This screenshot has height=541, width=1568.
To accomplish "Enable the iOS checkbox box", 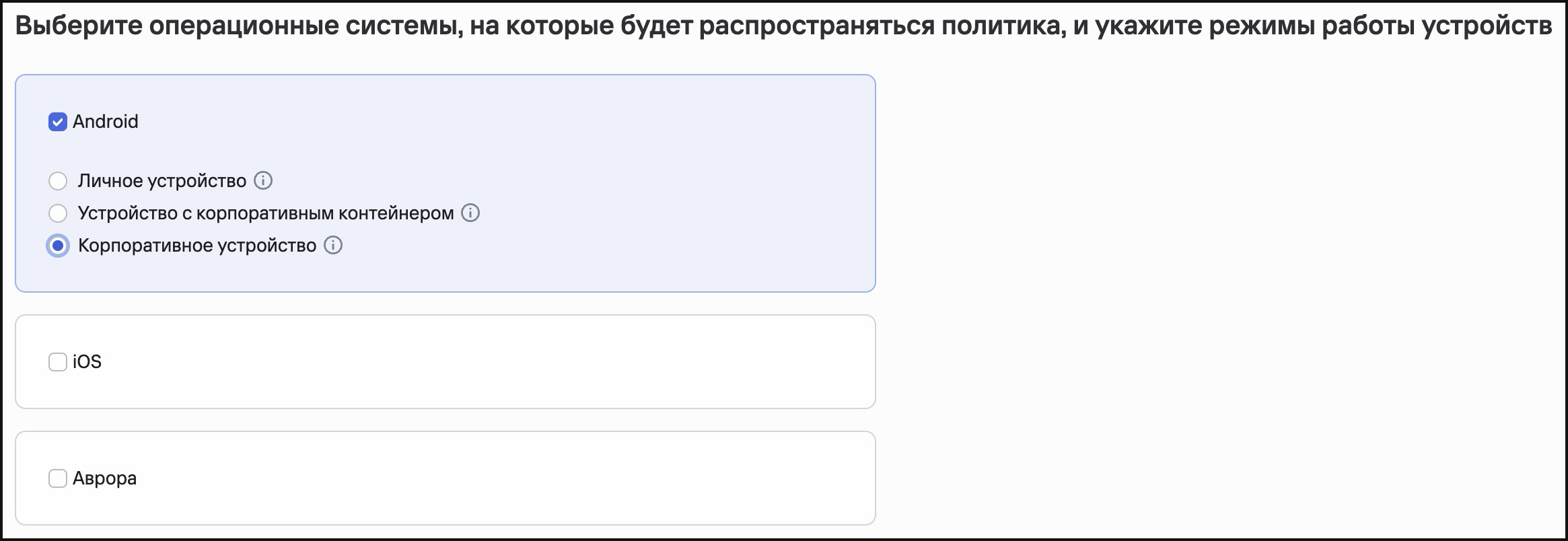I will click(58, 362).
